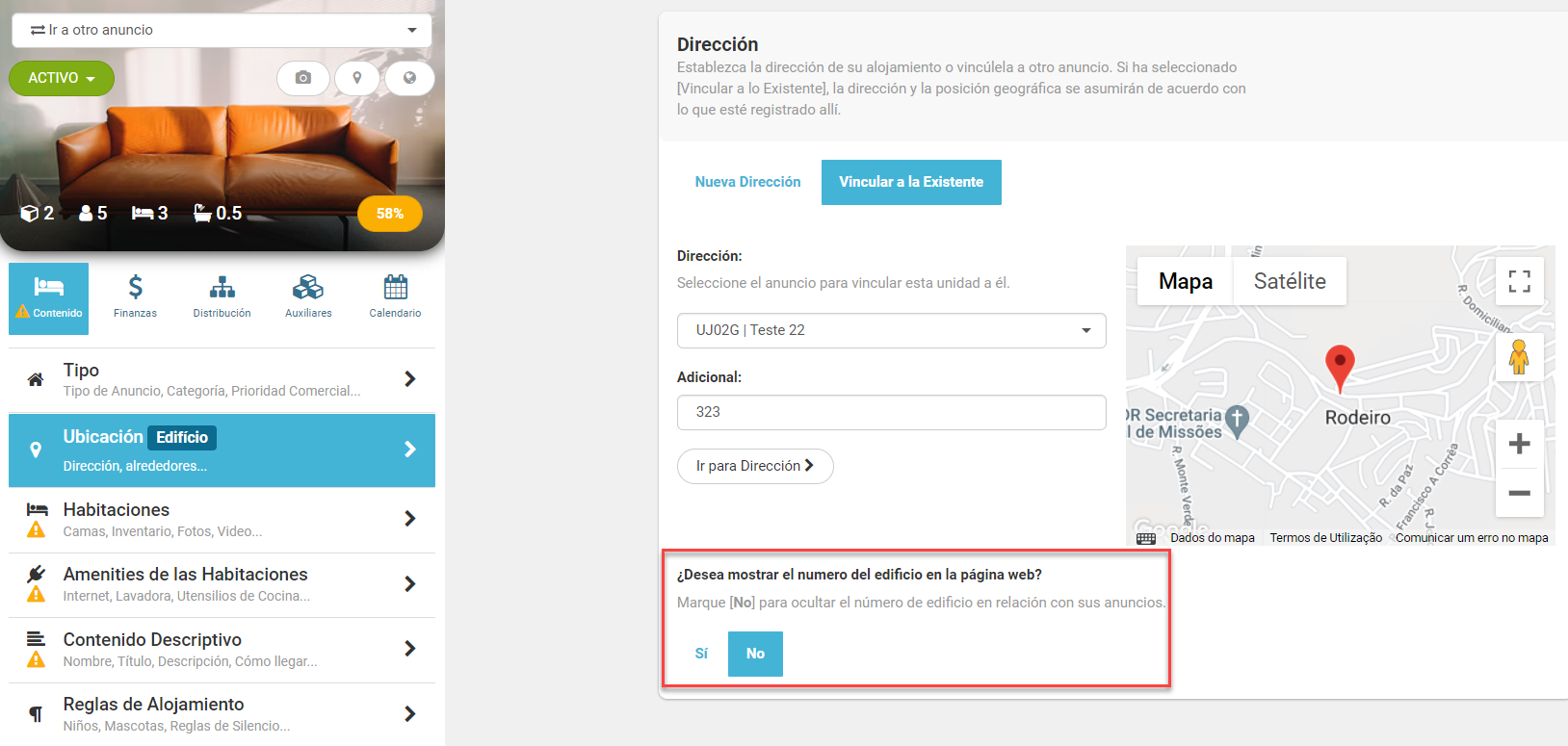
Task: Expand the Habitaciones section chevron
Action: point(410,519)
